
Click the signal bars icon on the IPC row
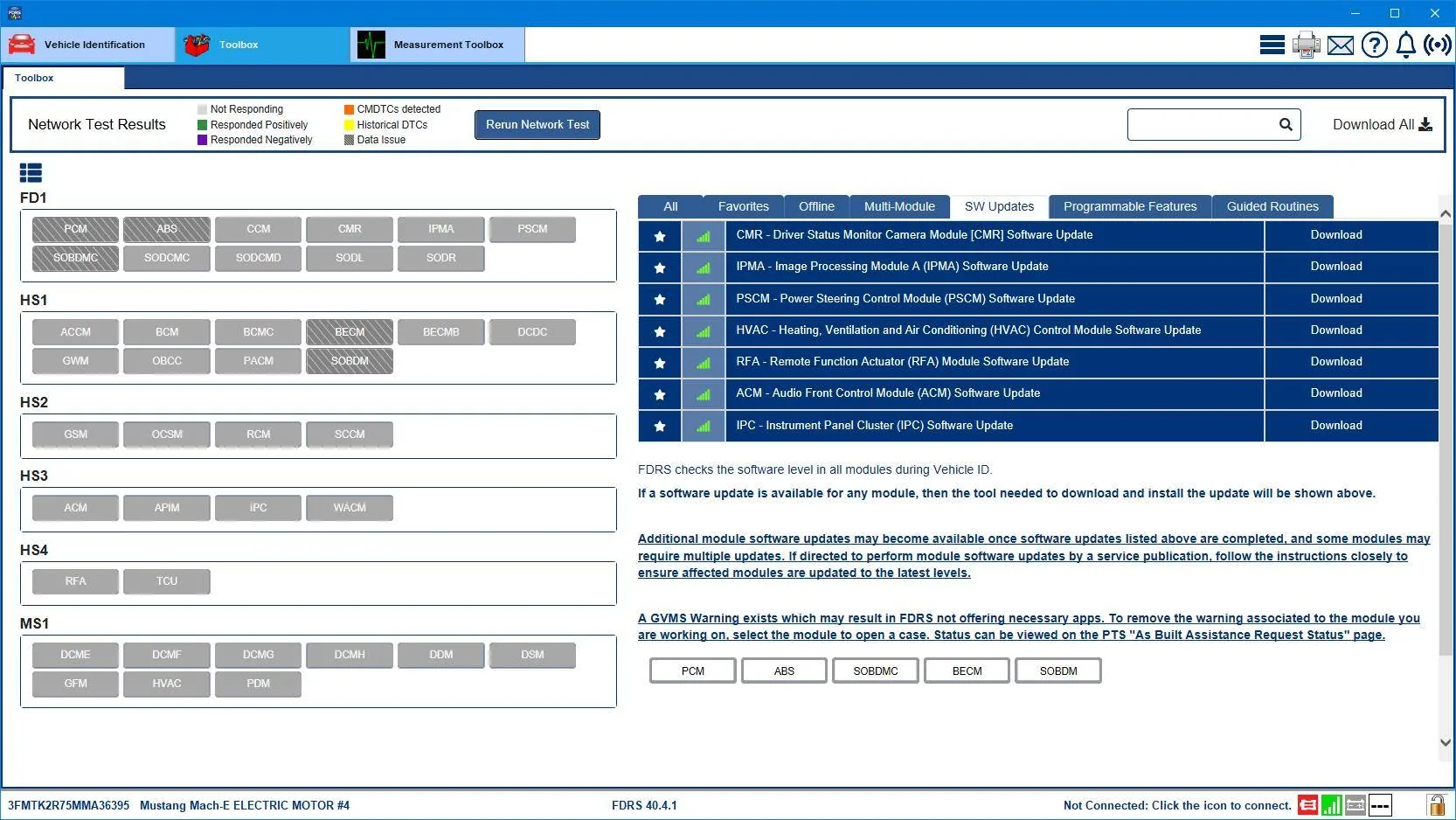pos(704,426)
